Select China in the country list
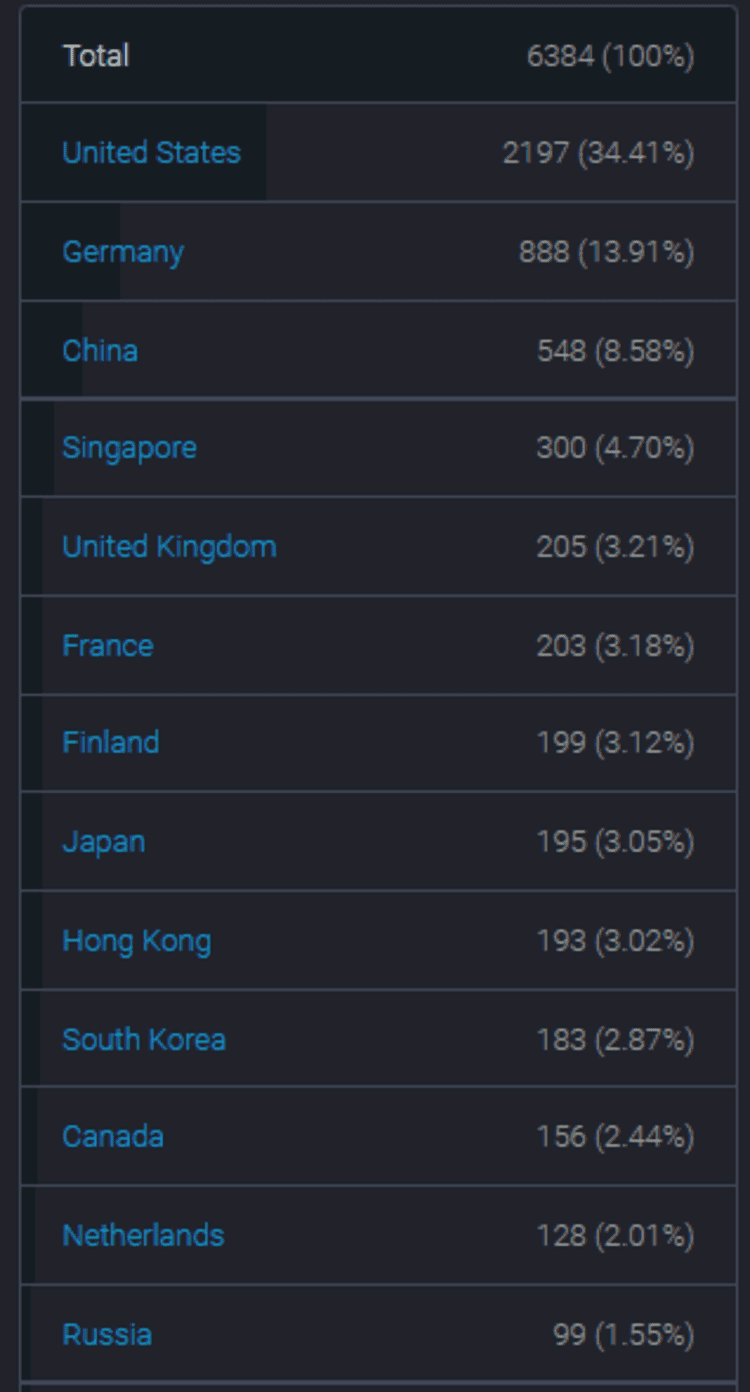Viewport: 750px width, 1392px height. 100,351
